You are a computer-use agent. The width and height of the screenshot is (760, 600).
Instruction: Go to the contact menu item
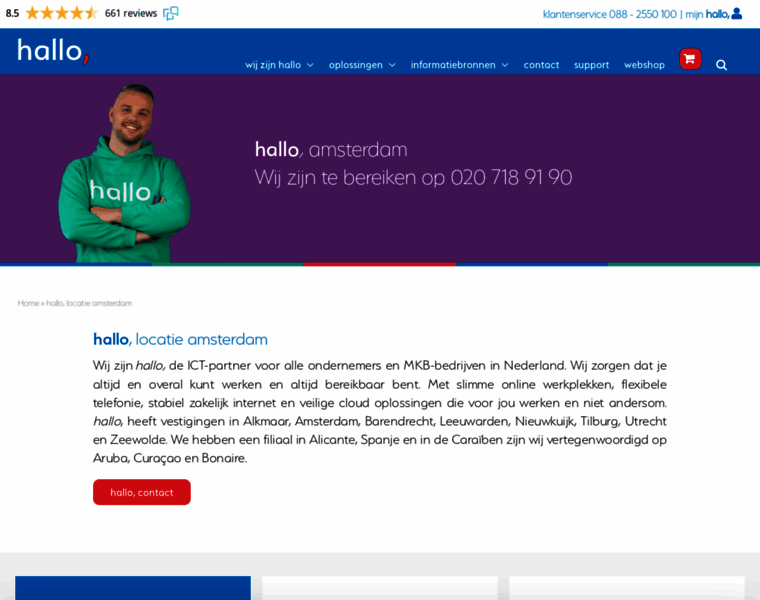tap(541, 65)
